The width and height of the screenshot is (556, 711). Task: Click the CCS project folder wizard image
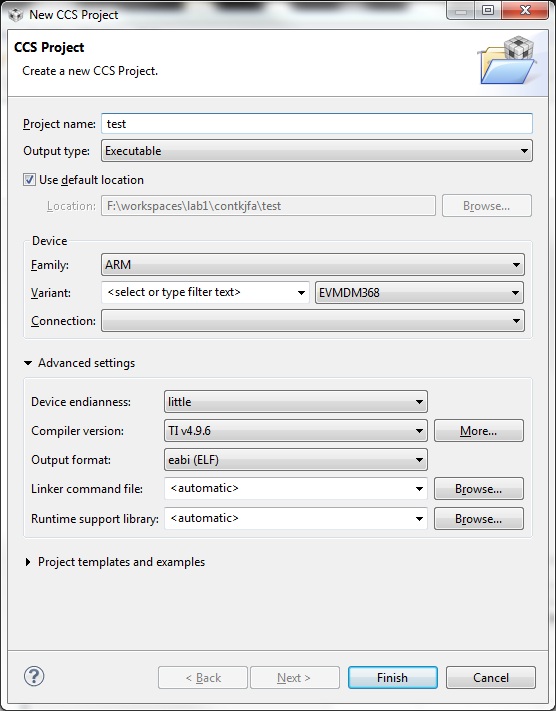point(507,61)
